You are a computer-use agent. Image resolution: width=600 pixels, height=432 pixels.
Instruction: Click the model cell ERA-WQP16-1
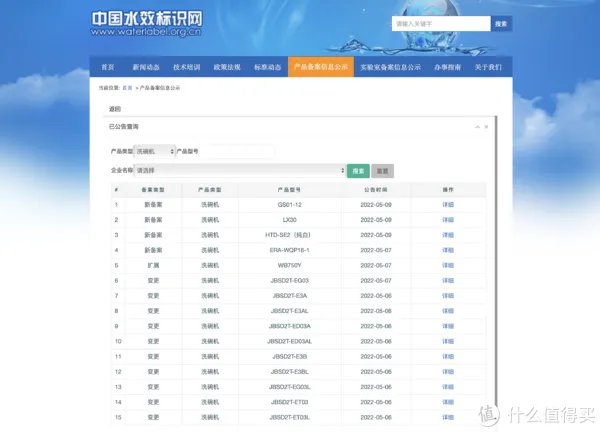coord(290,250)
